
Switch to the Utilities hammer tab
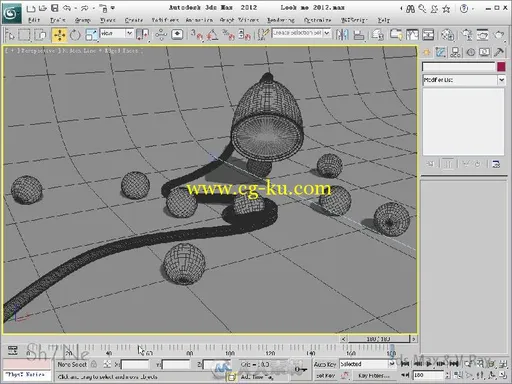point(499,52)
